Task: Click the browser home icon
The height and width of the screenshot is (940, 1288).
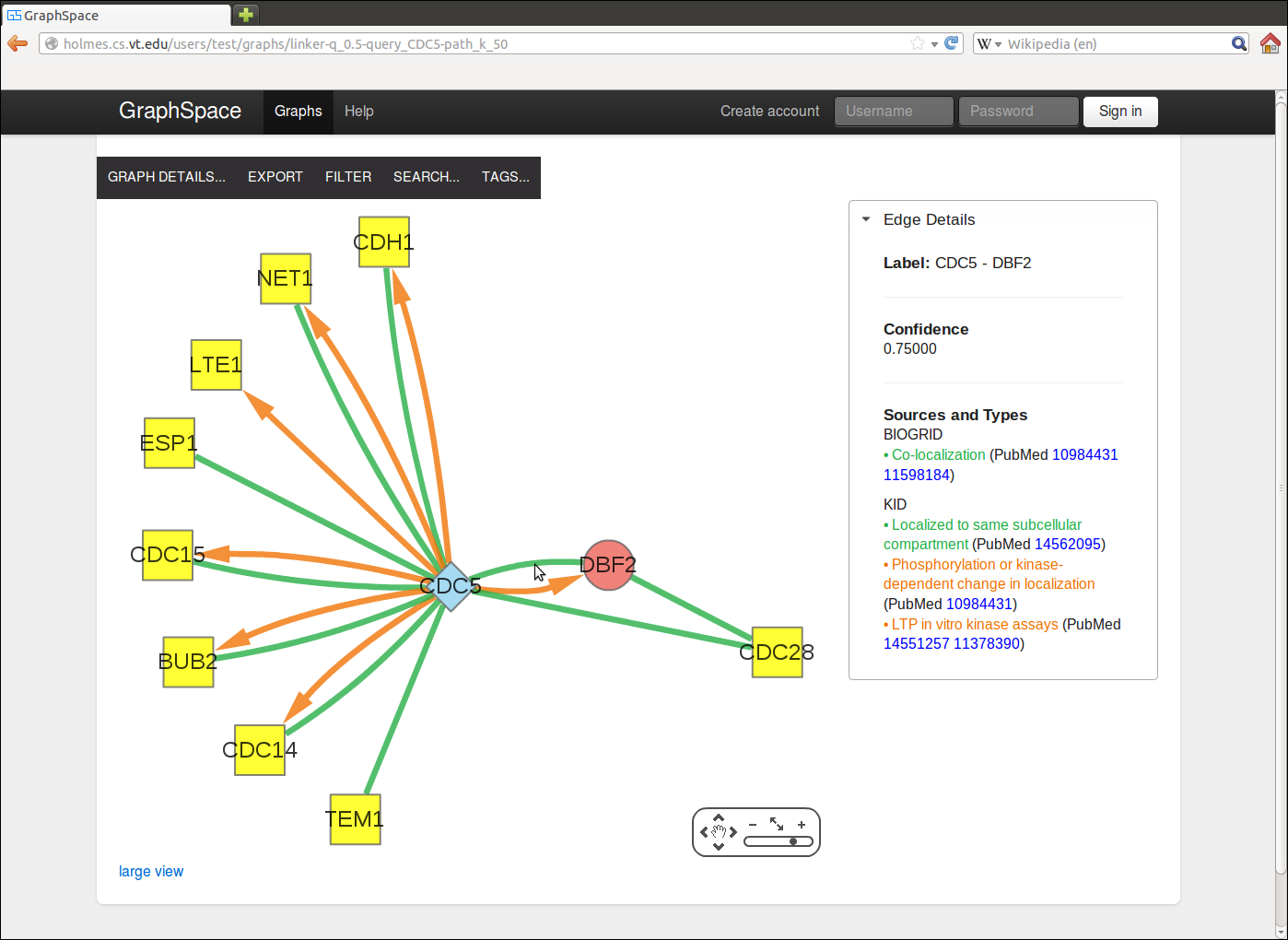Action: point(1270,43)
